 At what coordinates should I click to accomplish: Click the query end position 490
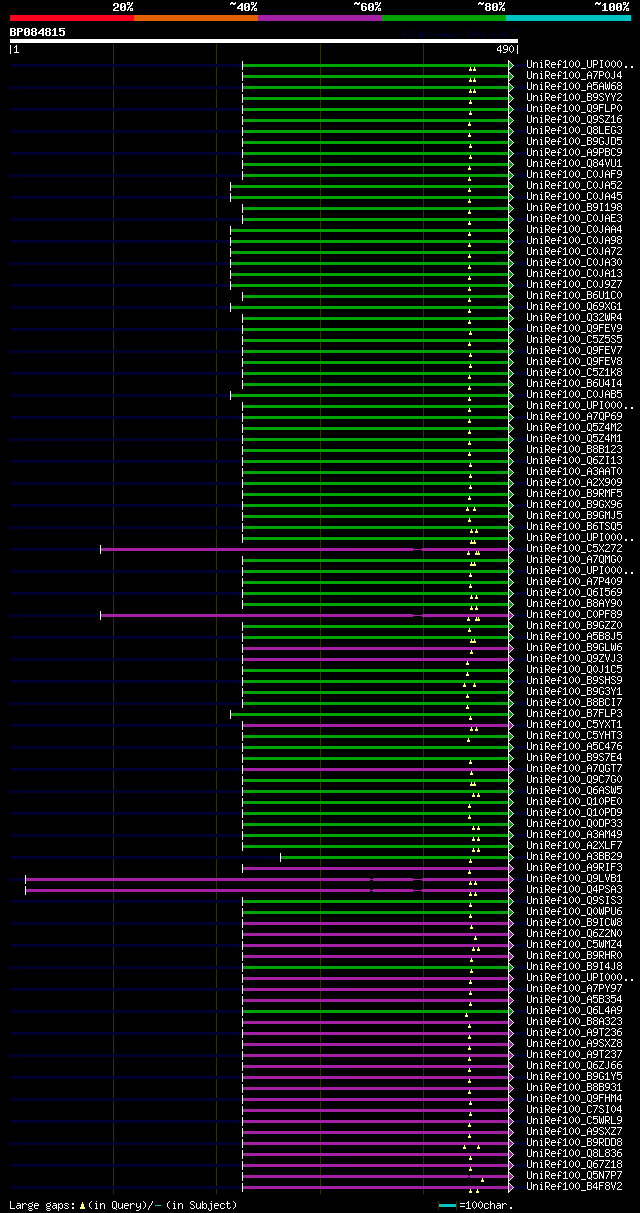point(505,49)
